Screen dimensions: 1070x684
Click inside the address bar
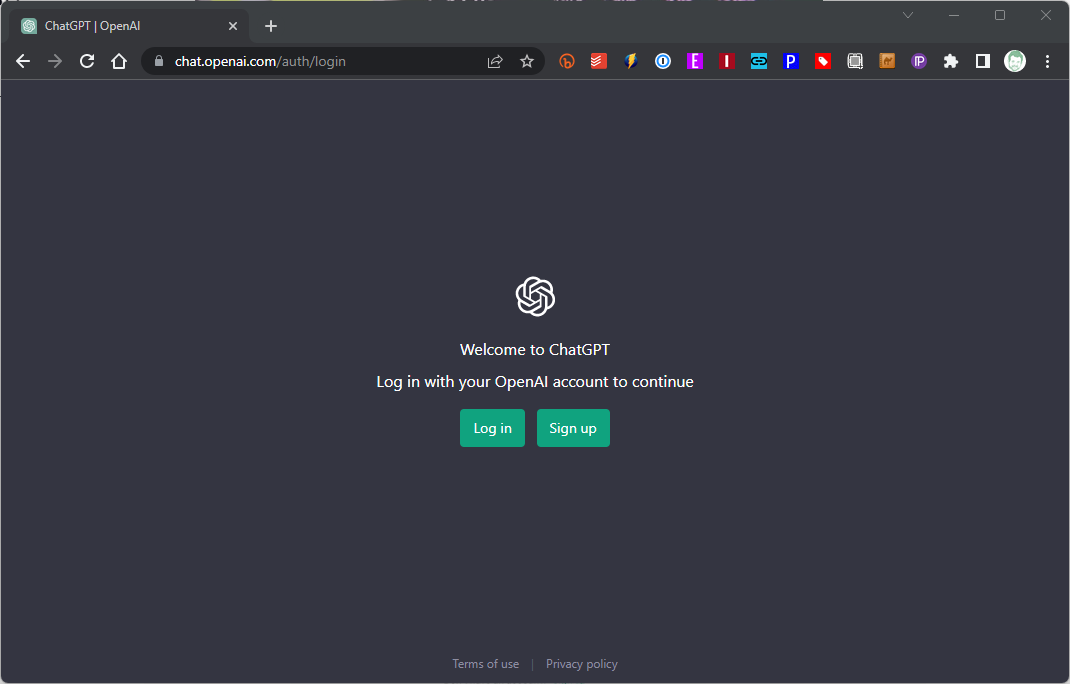pyautogui.click(x=300, y=61)
